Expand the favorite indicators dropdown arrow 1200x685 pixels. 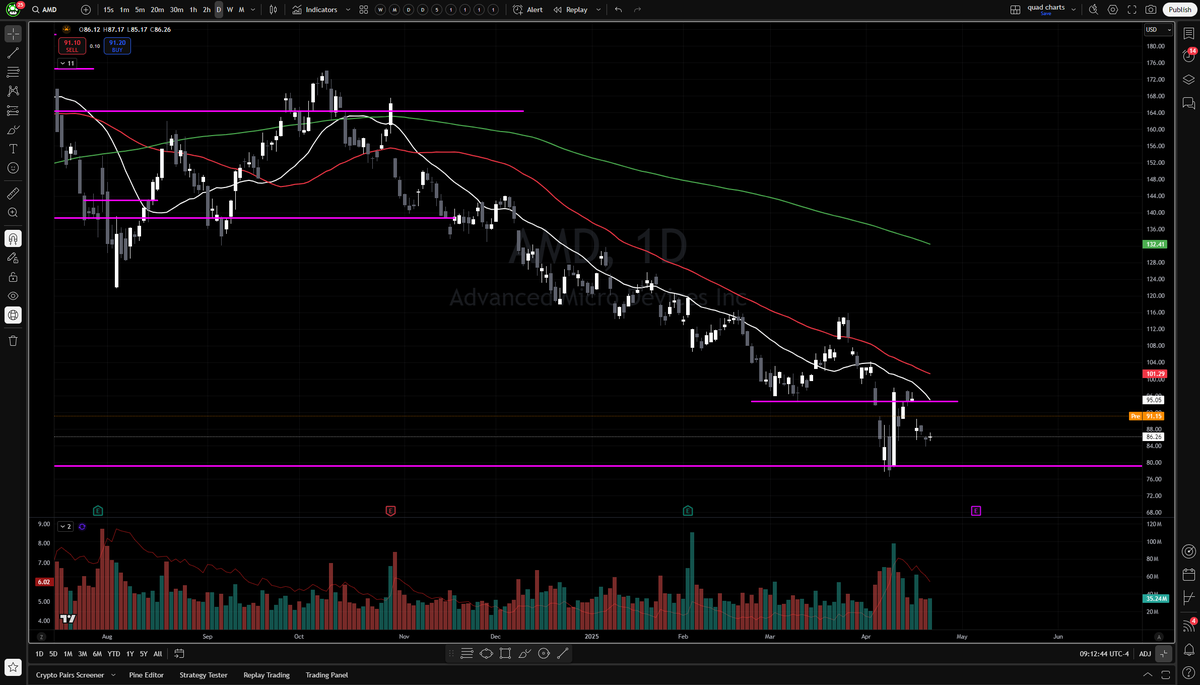(x=347, y=9)
